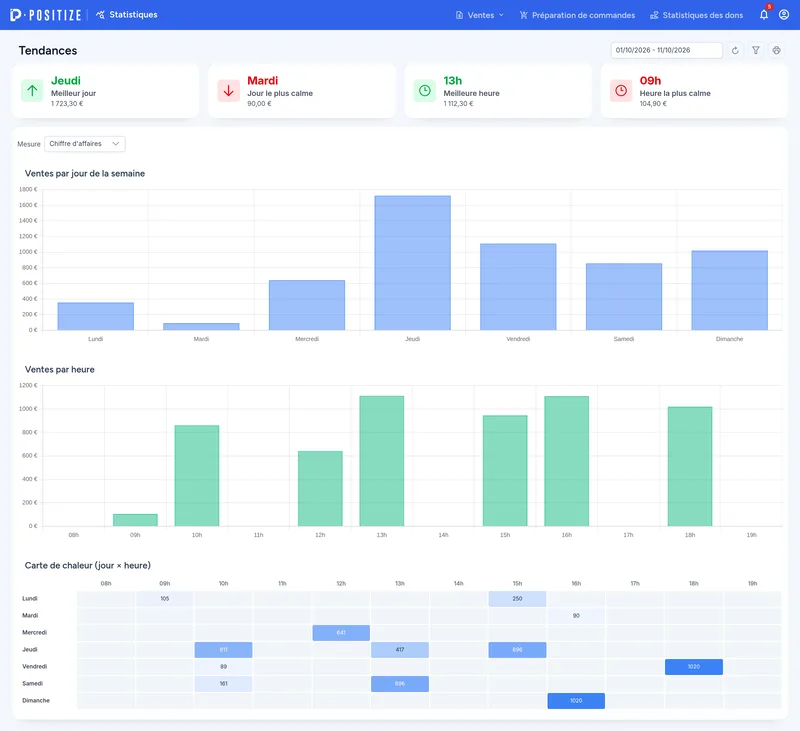Click the red clock icon on the 09h card
Image resolution: width=800 pixels, height=731 pixels.
pyautogui.click(x=621, y=91)
